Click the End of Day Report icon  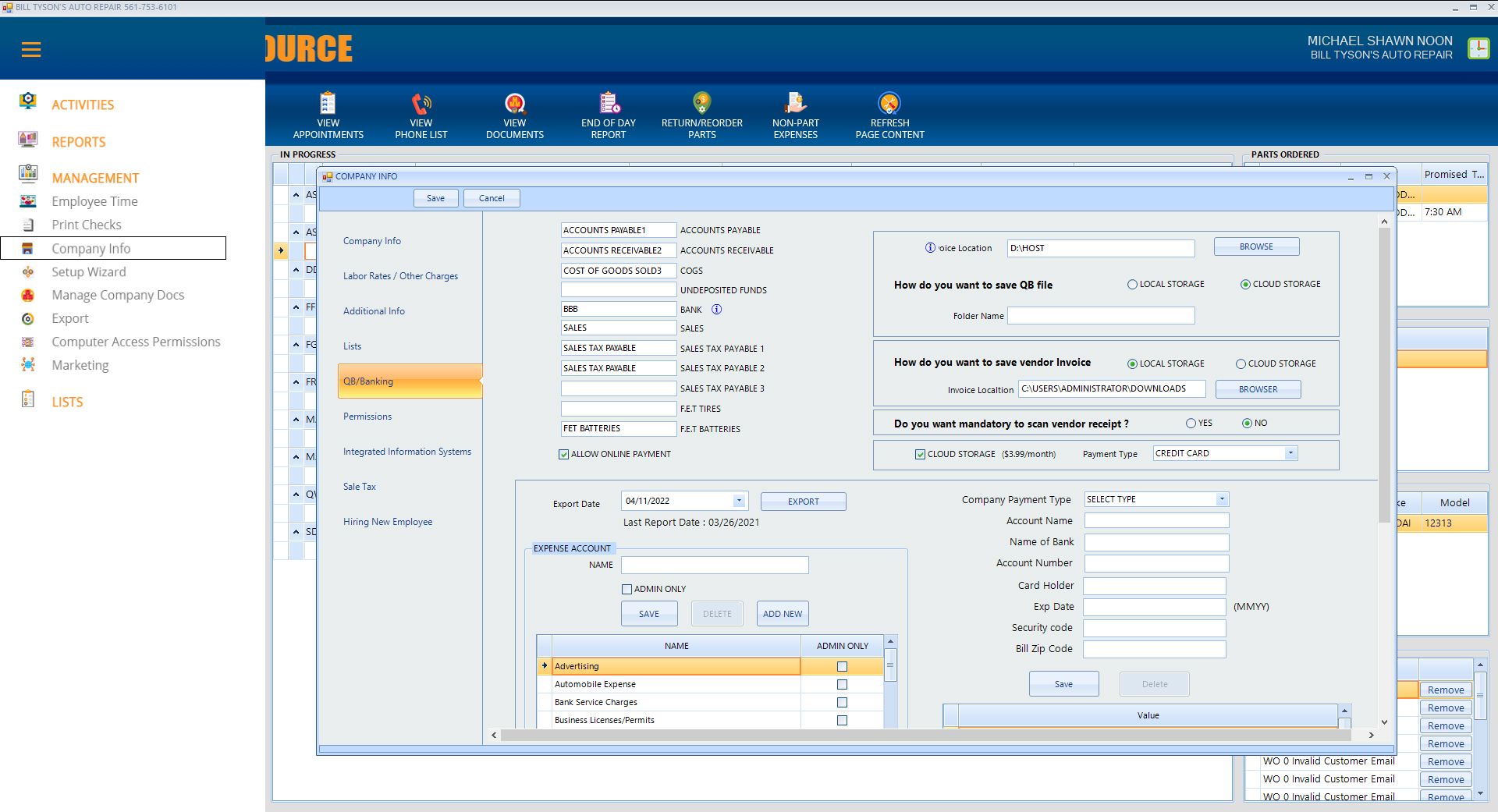(x=609, y=104)
